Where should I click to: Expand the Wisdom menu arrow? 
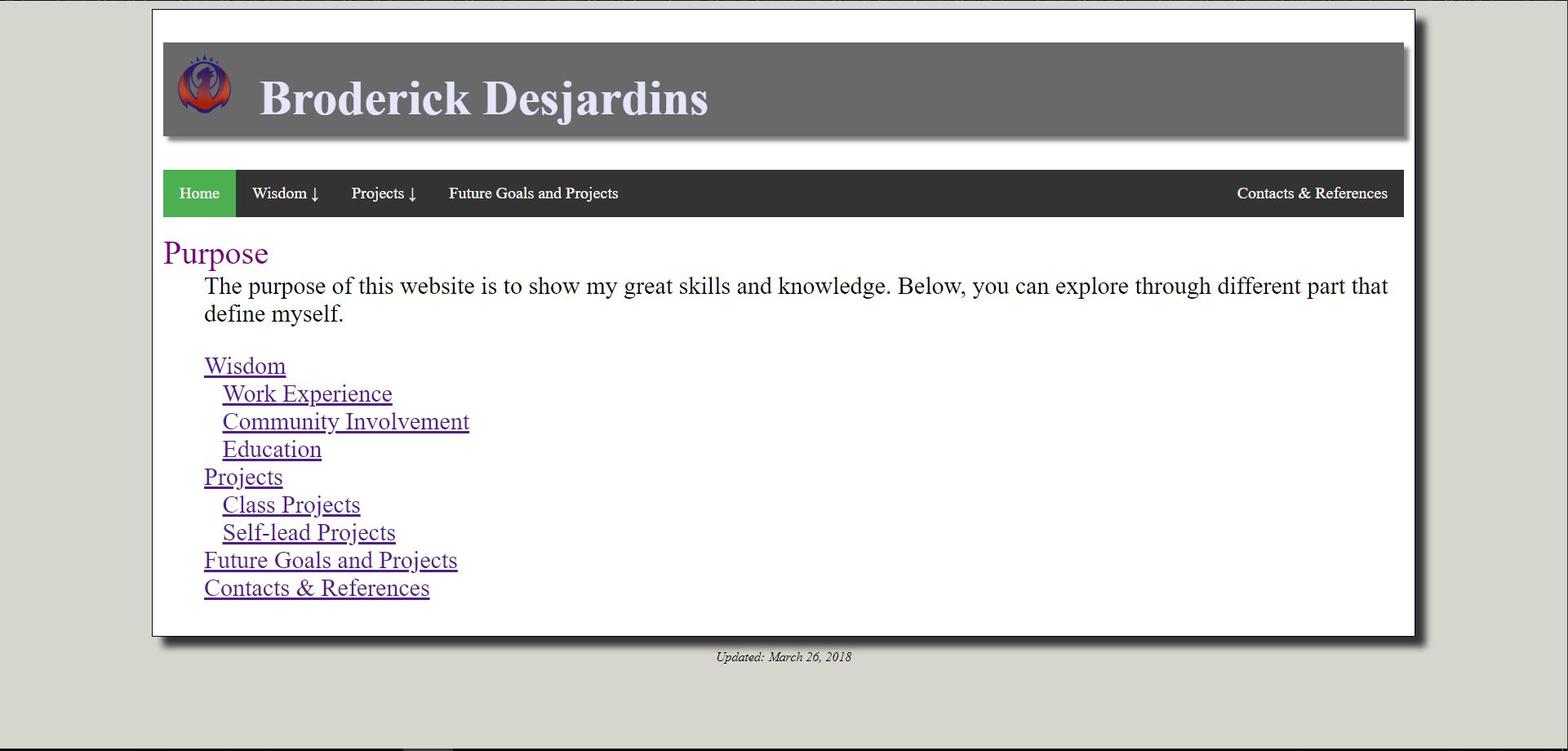pyautogui.click(x=316, y=194)
